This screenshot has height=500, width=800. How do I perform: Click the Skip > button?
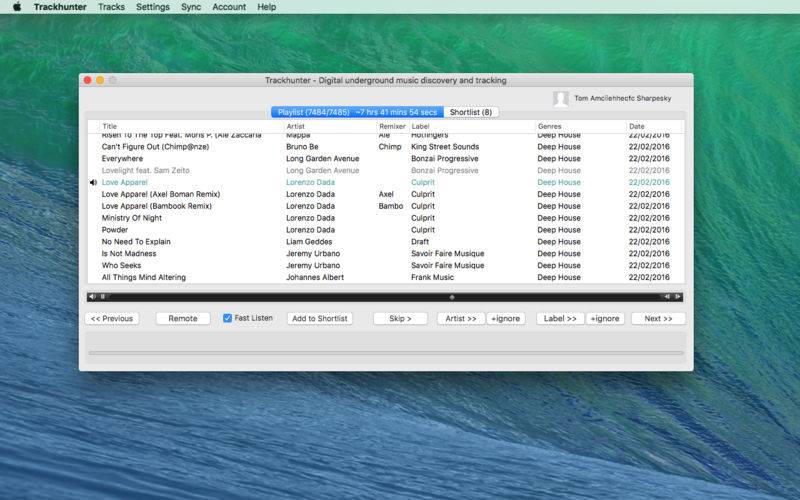(400, 318)
